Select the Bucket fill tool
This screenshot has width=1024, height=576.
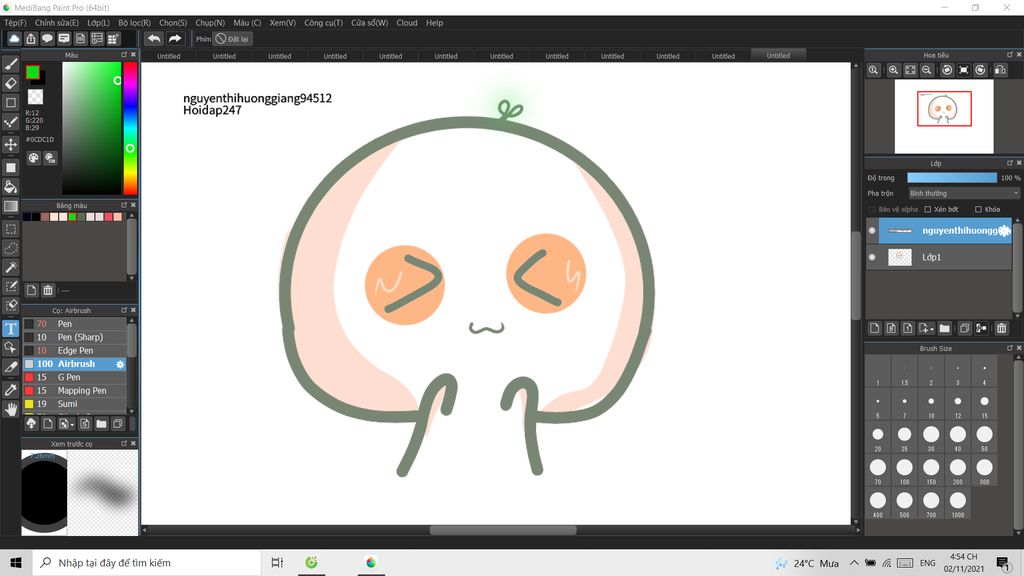[10, 187]
